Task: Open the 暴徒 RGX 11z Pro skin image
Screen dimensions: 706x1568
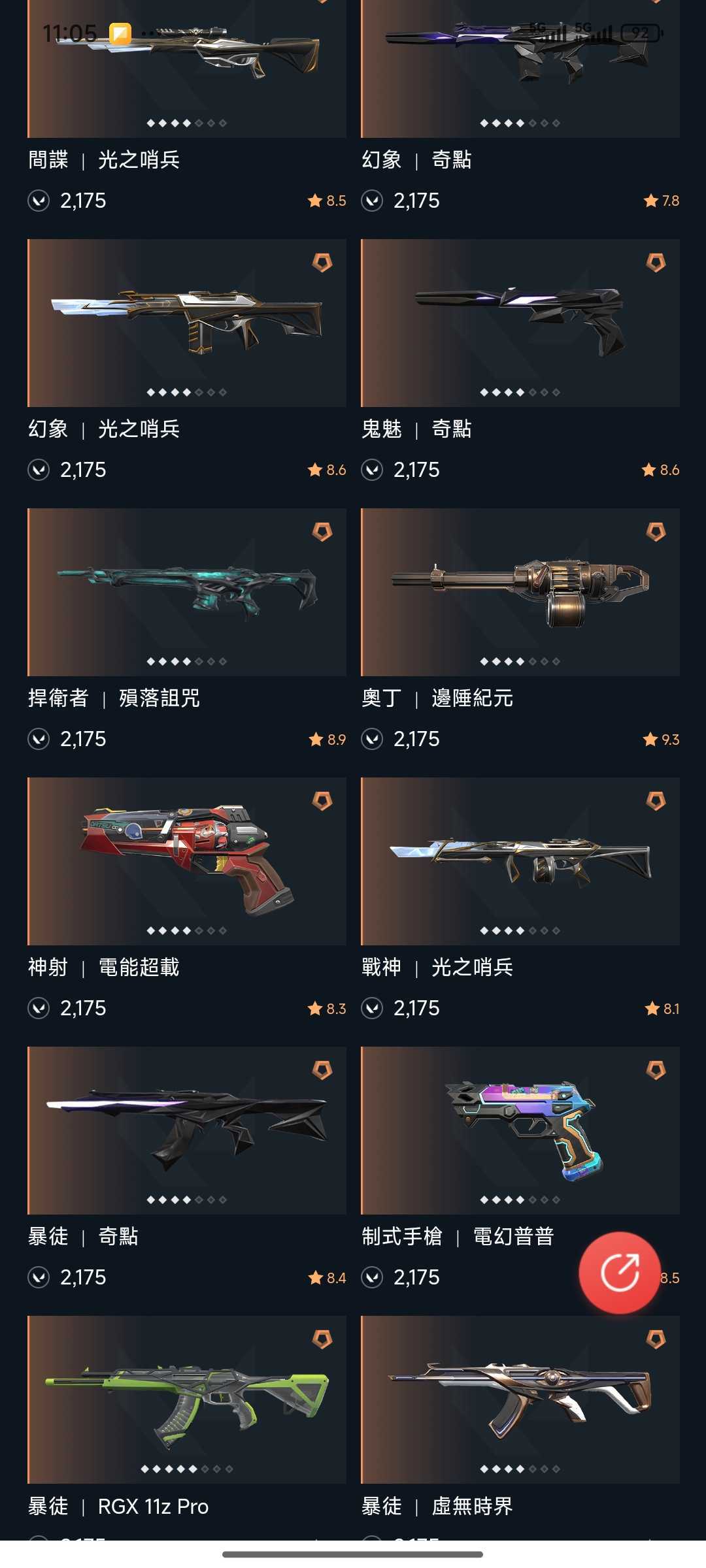Action: click(187, 1399)
